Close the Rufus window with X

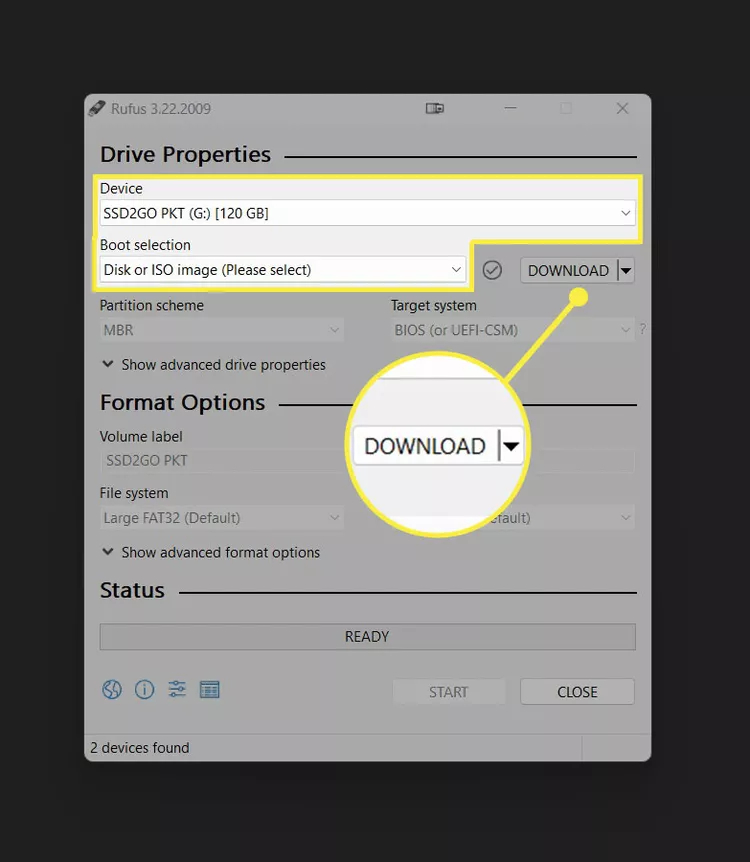622,108
